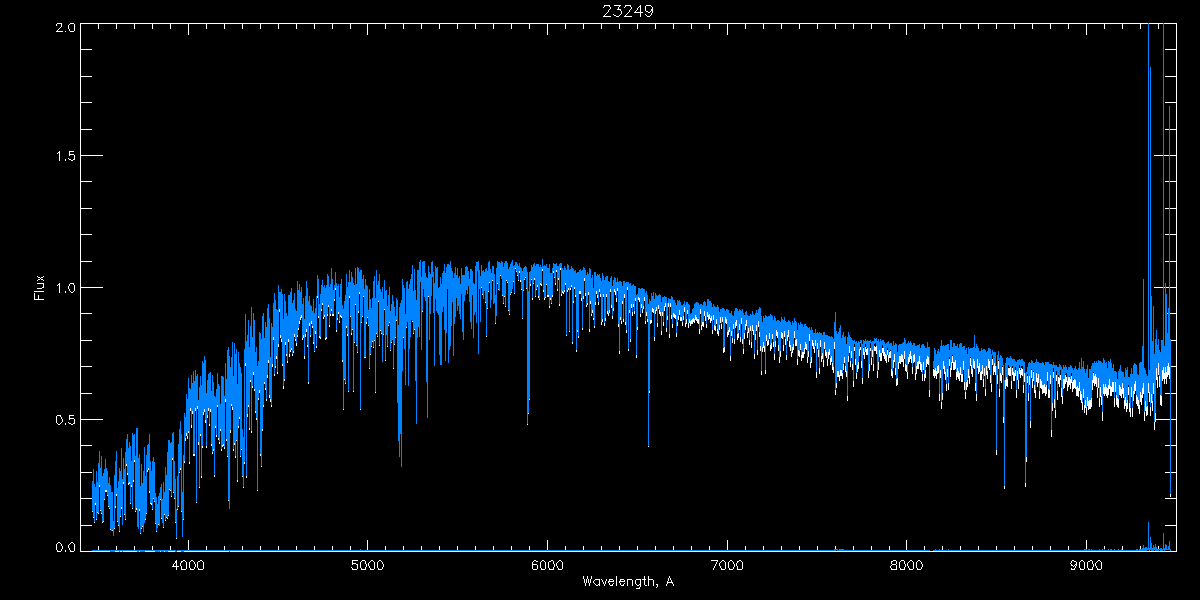Select the 5000 wavelength tick label
The image size is (1200, 600).
(368, 564)
